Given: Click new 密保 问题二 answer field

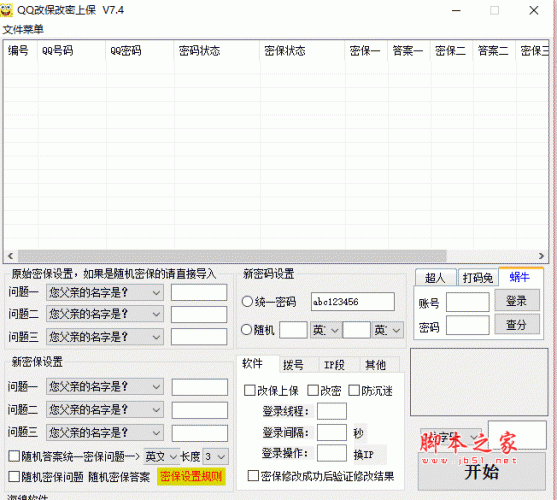Looking at the screenshot, I should 200,411.
